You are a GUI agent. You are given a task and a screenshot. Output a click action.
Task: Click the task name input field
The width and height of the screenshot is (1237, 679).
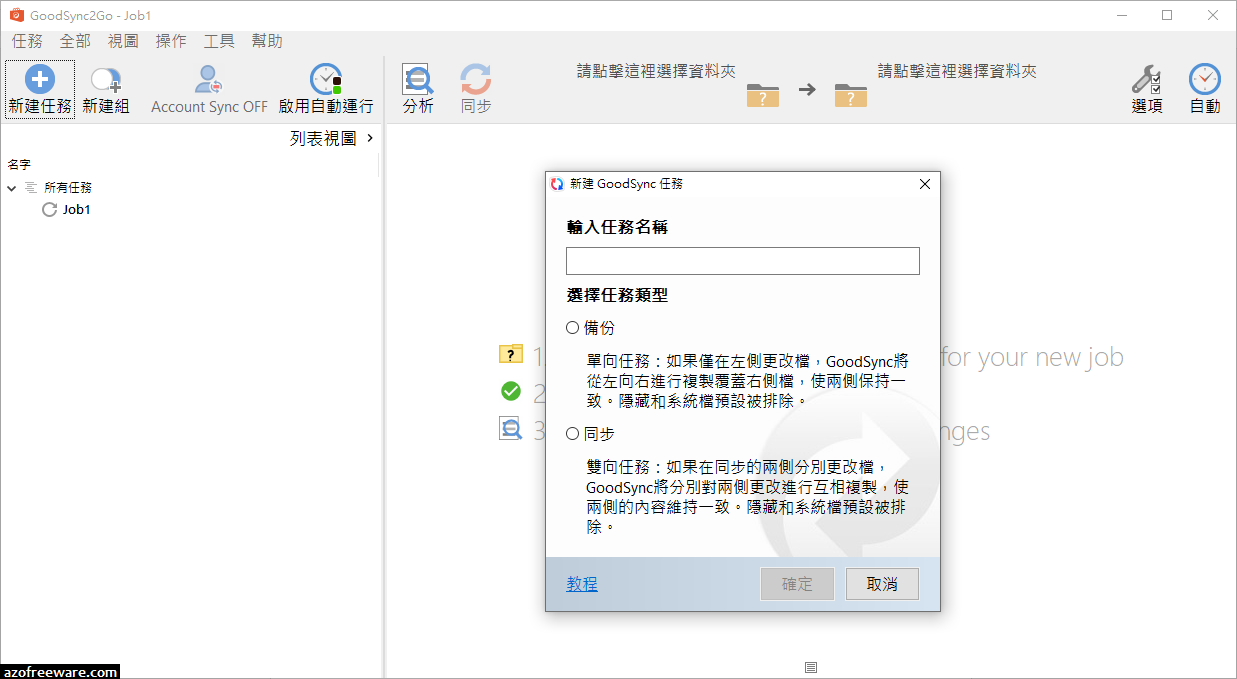[x=743, y=261]
